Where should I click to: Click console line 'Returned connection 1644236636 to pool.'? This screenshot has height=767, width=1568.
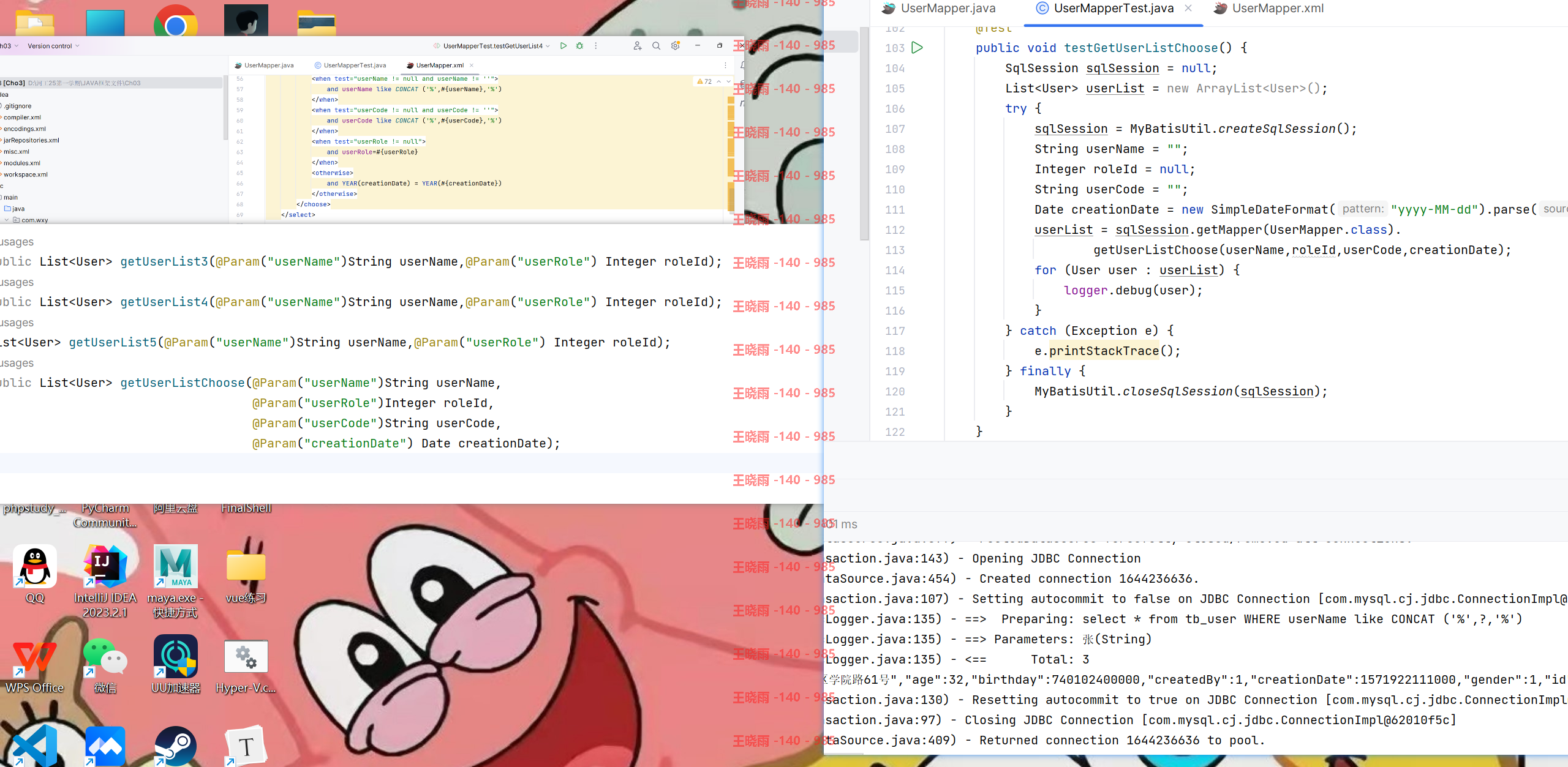pos(1122,741)
